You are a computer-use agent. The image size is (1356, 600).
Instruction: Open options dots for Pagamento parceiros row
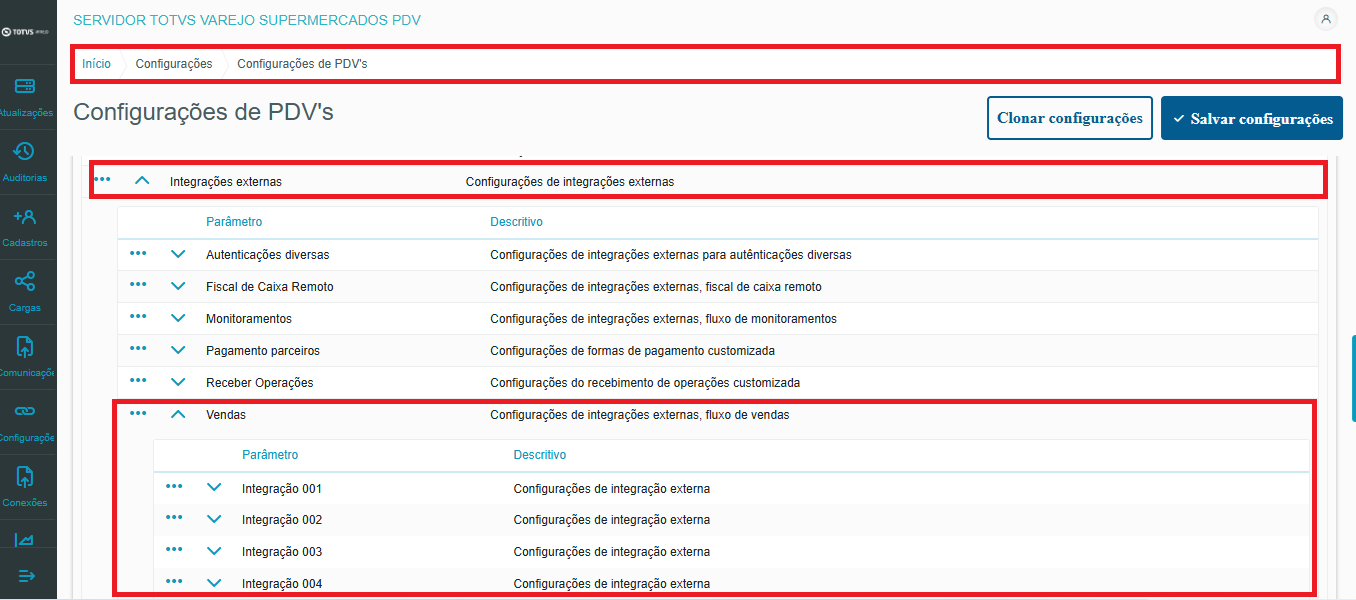138,349
